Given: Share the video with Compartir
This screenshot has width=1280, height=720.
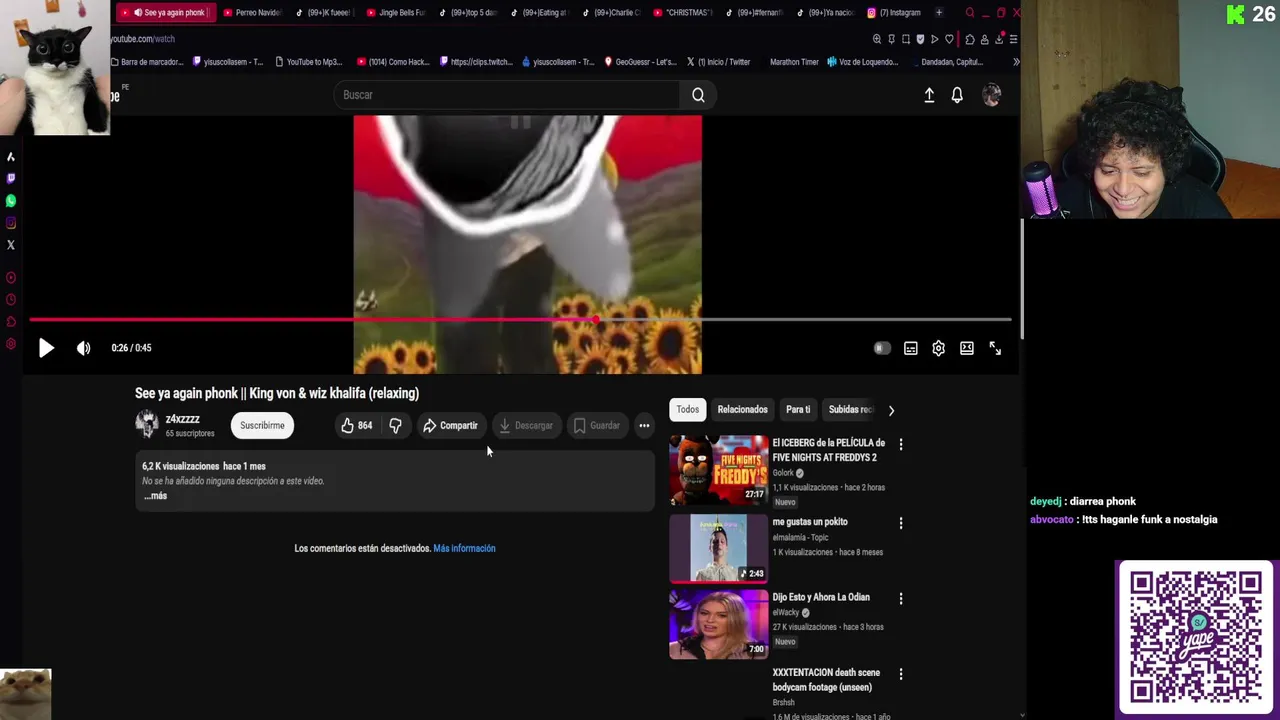Looking at the screenshot, I should pyautogui.click(x=450, y=426).
